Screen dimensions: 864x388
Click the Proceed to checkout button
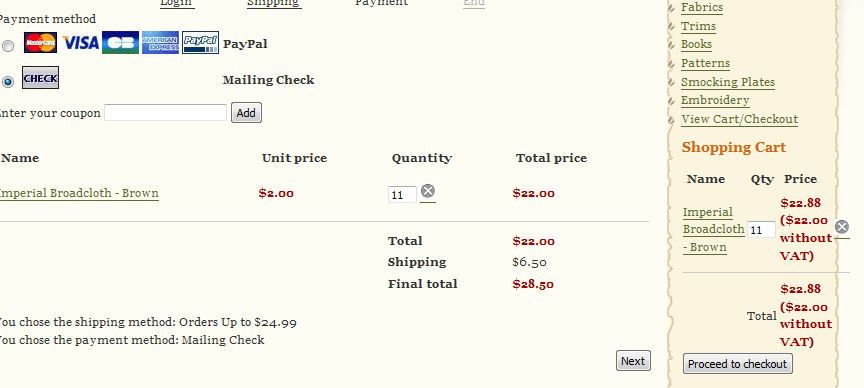pos(738,364)
